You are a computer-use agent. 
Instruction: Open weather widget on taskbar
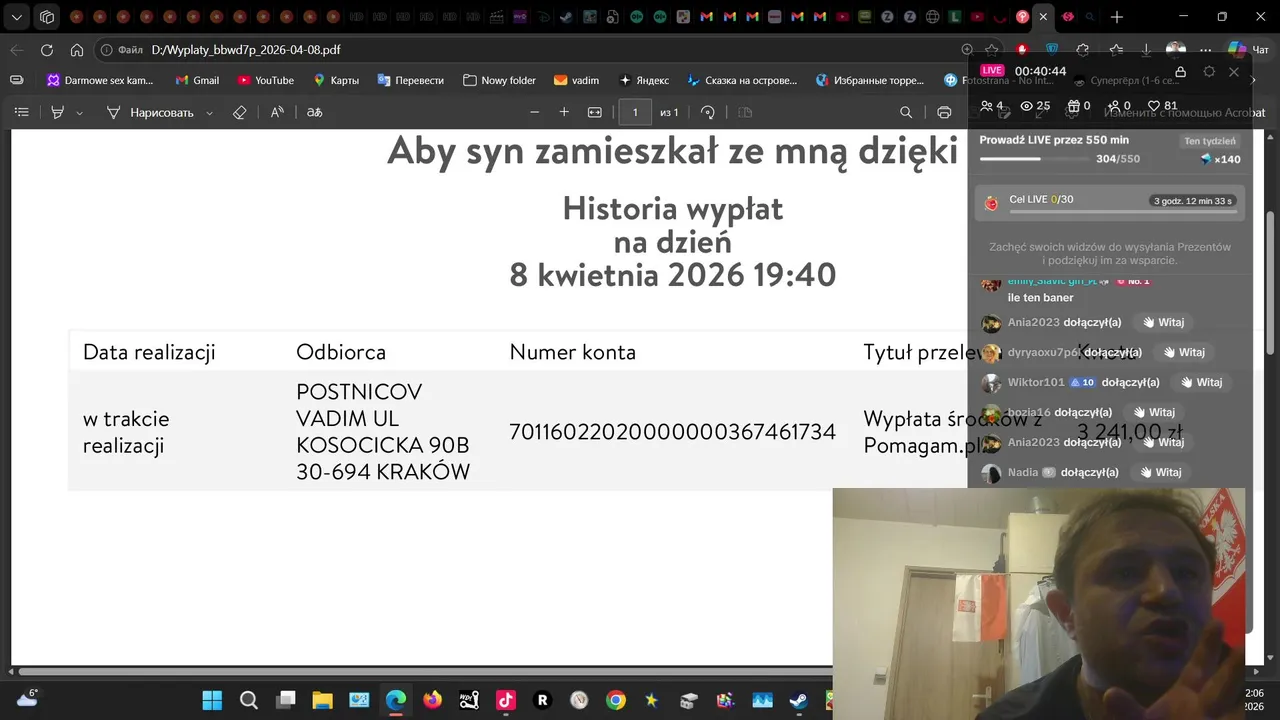click(x=27, y=698)
